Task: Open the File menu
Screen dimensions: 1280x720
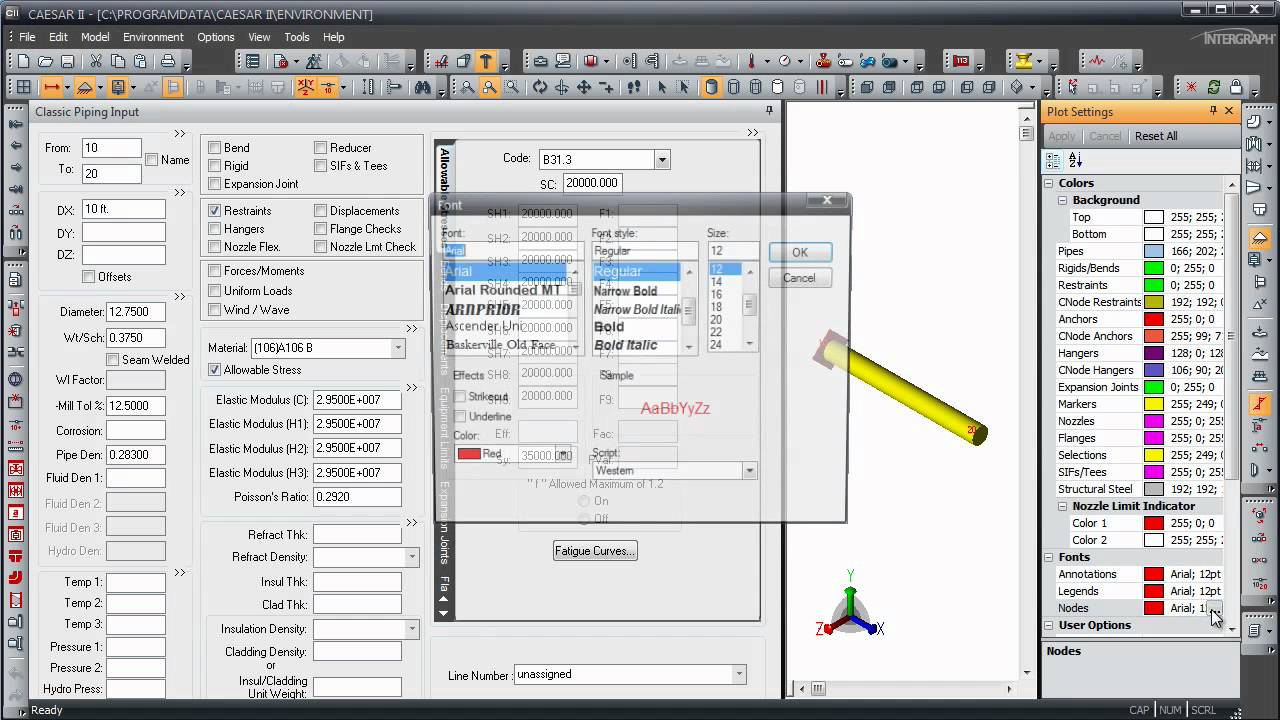Action: (x=27, y=37)
